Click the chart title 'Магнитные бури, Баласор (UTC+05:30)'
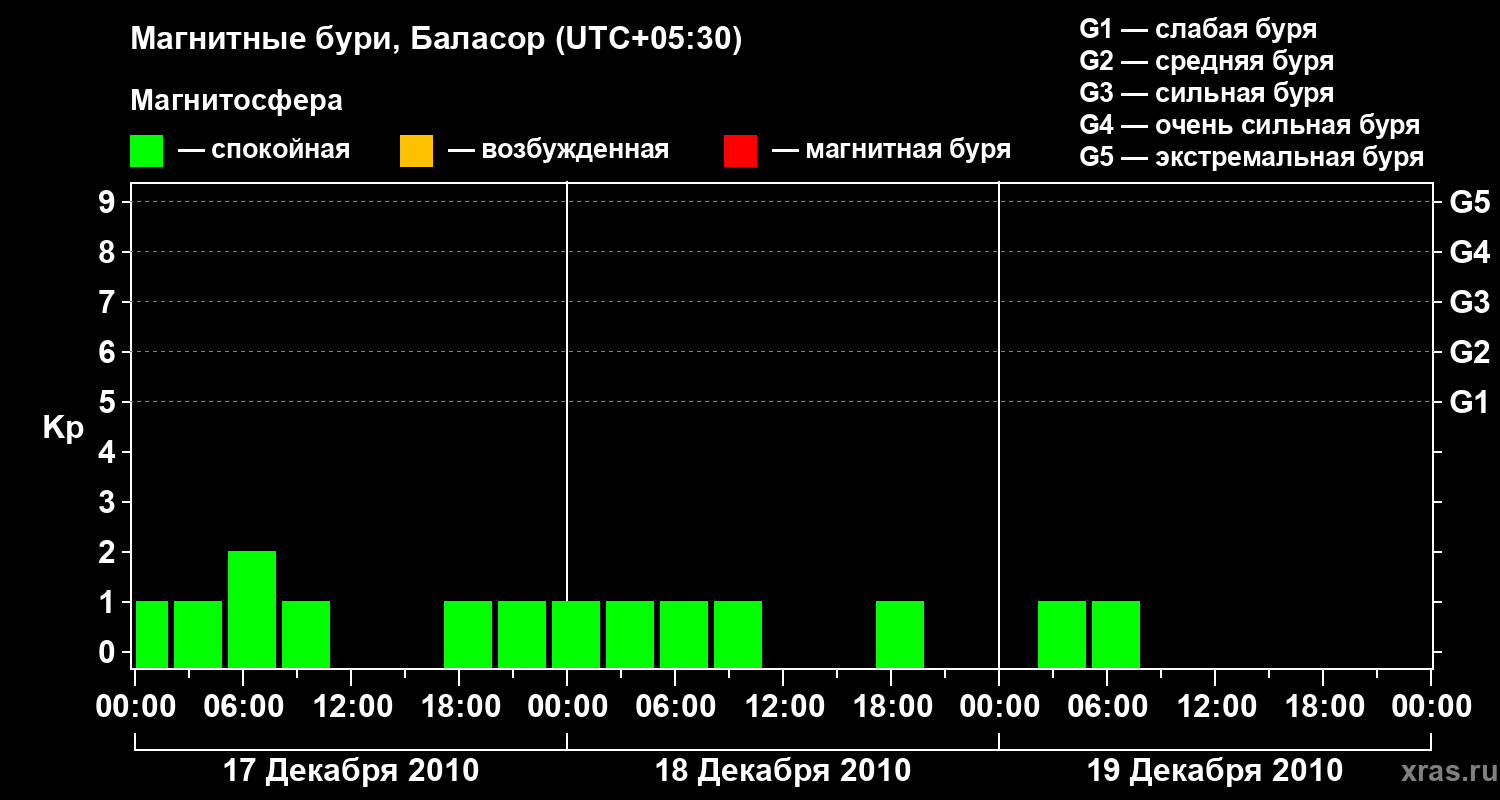 (x=437, y=40)
